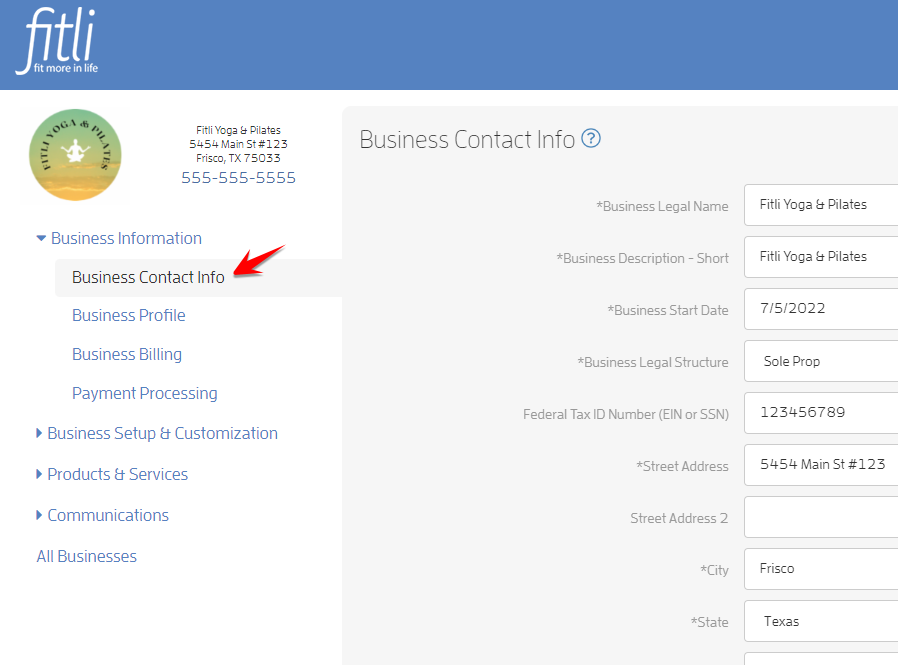Open Payment Processing settings

(144, 394)
